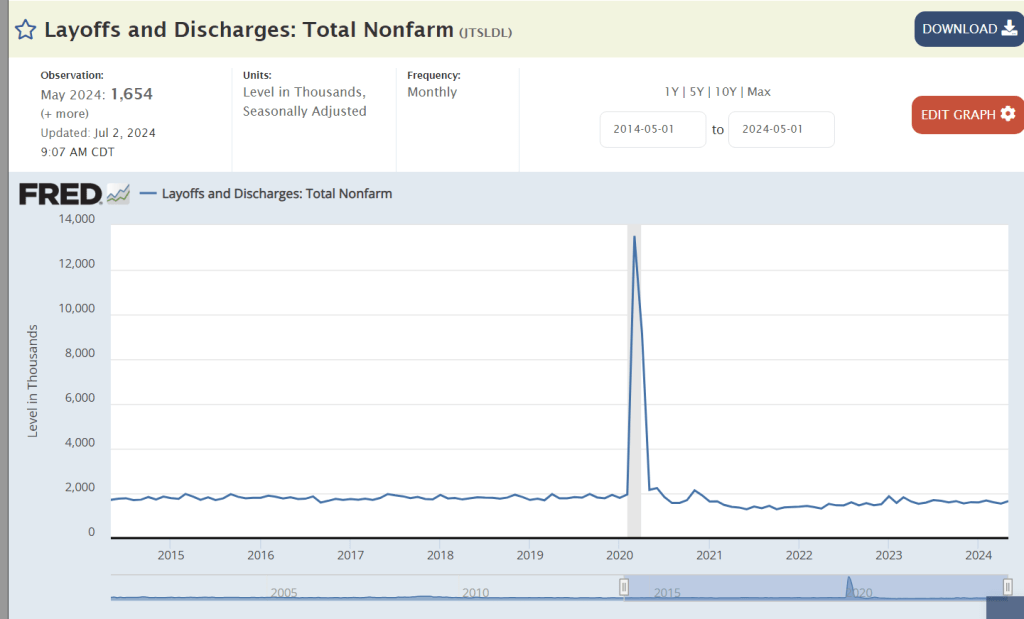Click the blue legend line marker
Screen dimensions: 1024x619
point(148,193)
